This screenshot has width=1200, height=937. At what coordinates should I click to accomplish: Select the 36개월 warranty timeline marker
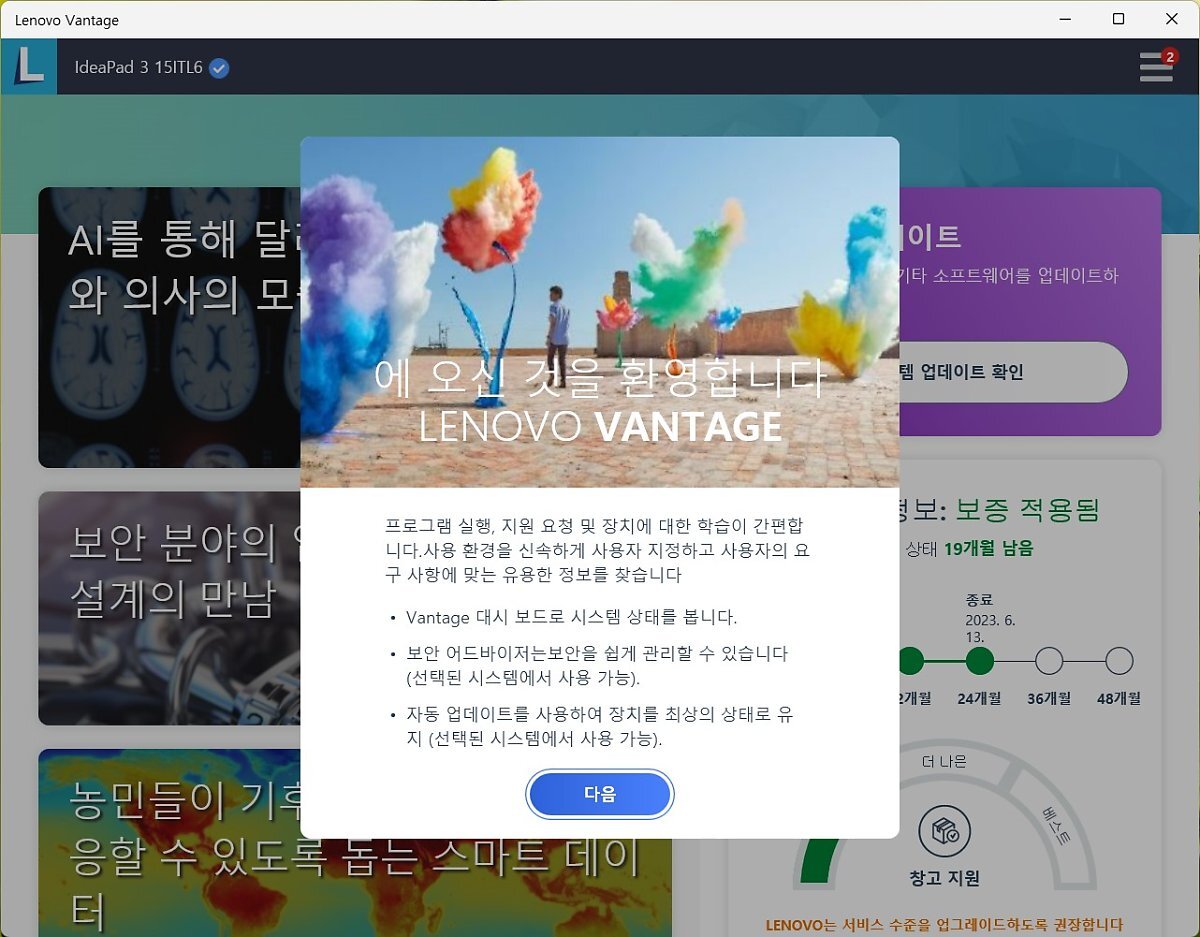[1049, 661]
